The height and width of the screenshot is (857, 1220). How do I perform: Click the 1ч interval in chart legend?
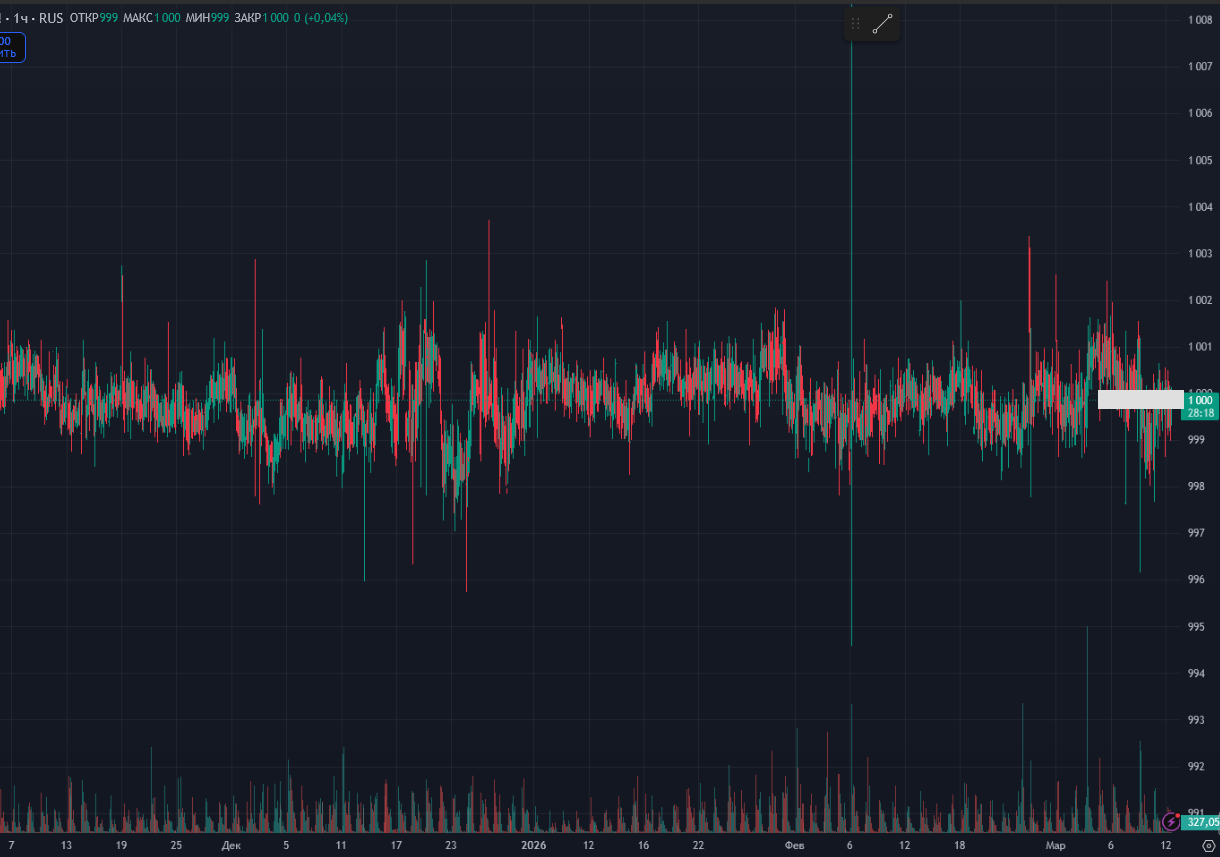(20, 18)
